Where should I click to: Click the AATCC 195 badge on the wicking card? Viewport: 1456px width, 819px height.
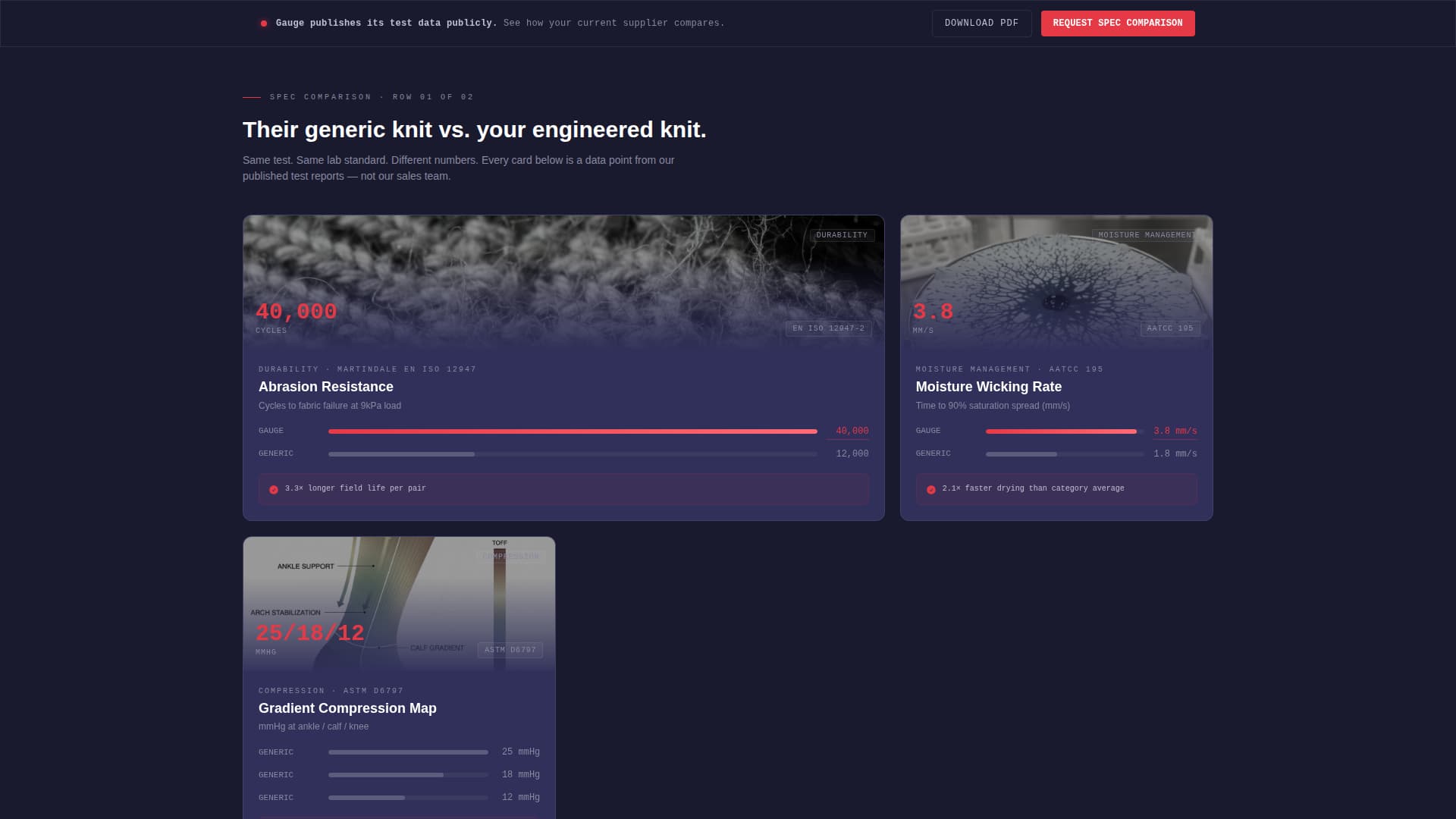(1170, 328)
